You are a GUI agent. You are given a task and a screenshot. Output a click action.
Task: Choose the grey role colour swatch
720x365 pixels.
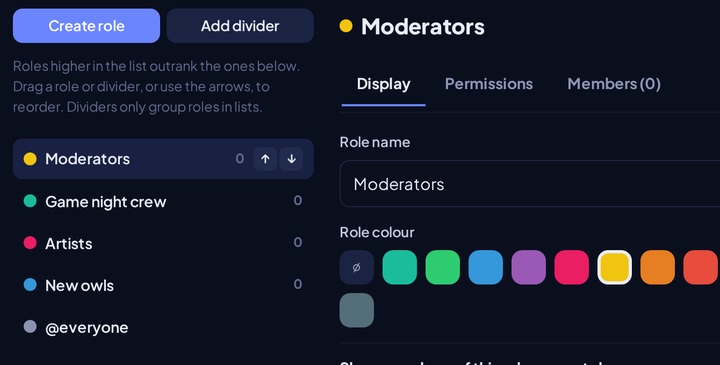[357, 310]
